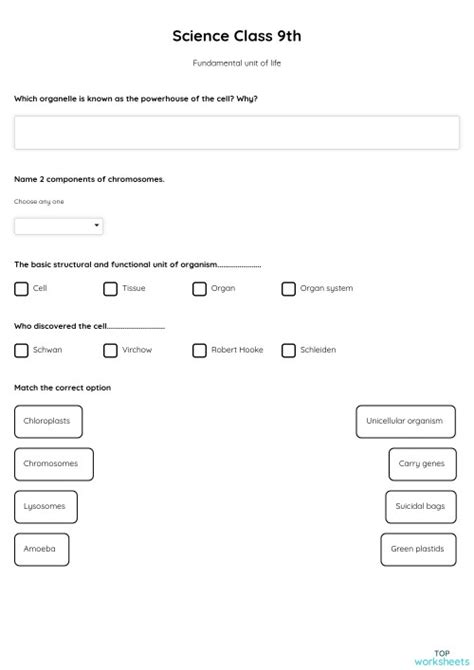Open the chromosome components dropdown
This screenshot has height=670, width=474.
[59, 226]
